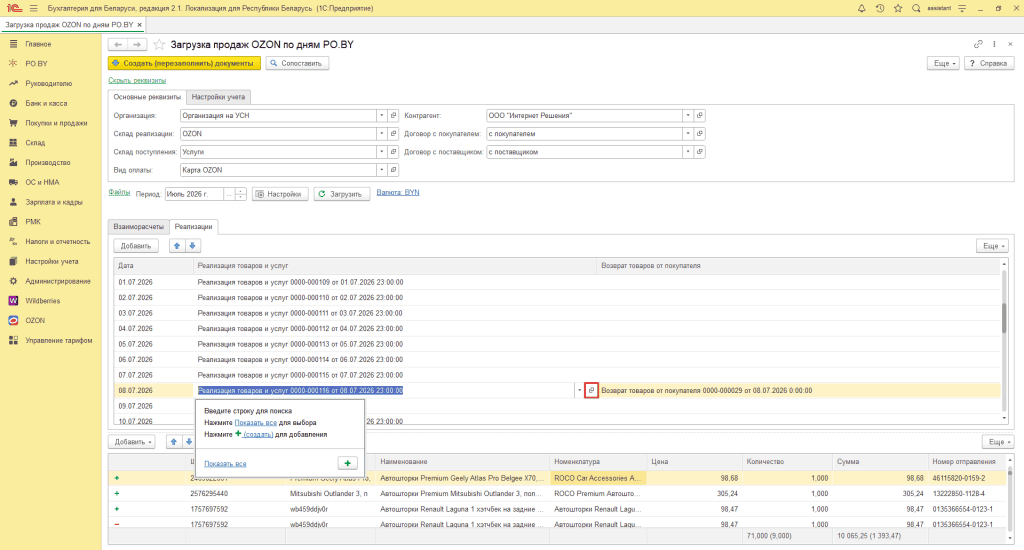Viewport: 1024px width, 550px height.
Task: Open the selected Реализация document icon
Action: (x=591, y=391)
